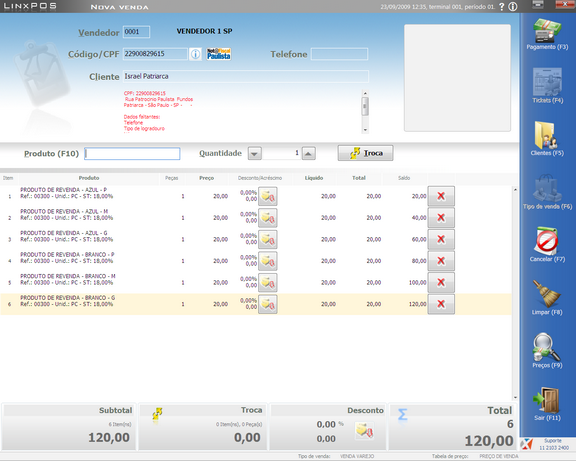This screenshot has width=576, height=461.
Task: Click info icon next to Código/CPF
Action: (195, 54)
